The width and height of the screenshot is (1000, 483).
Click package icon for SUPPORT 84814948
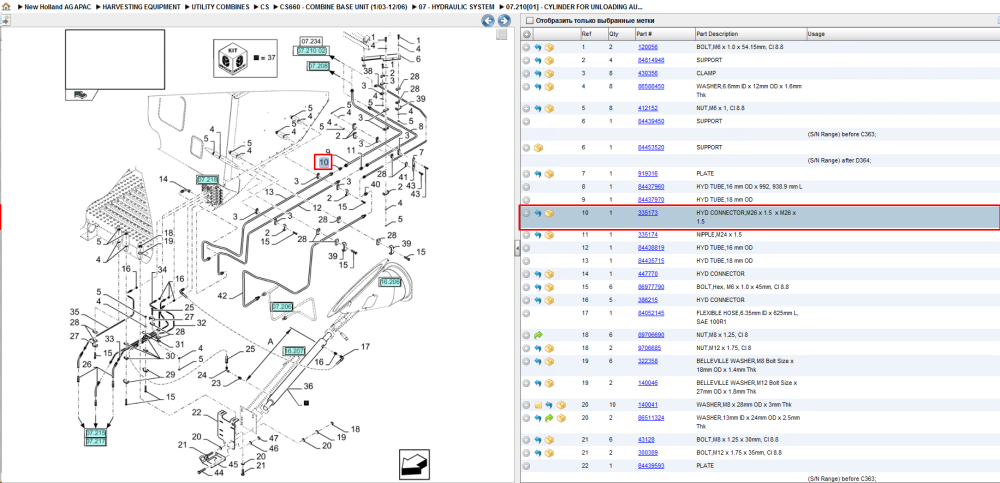coord(548,61)
